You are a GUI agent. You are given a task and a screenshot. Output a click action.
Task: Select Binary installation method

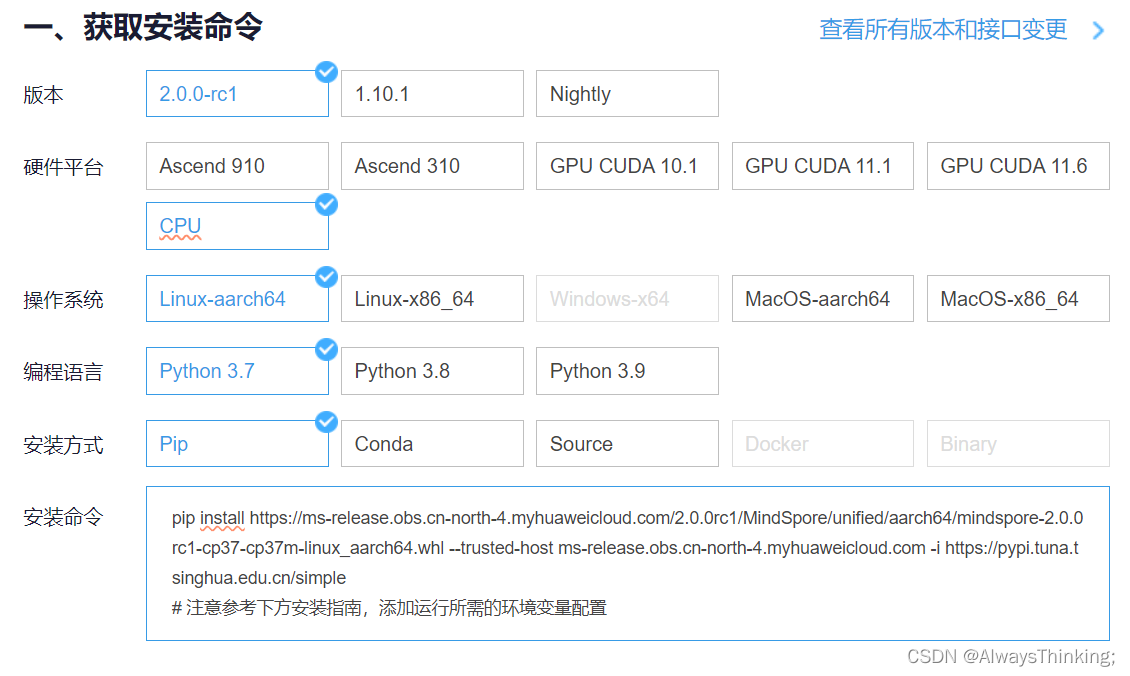1018,444
